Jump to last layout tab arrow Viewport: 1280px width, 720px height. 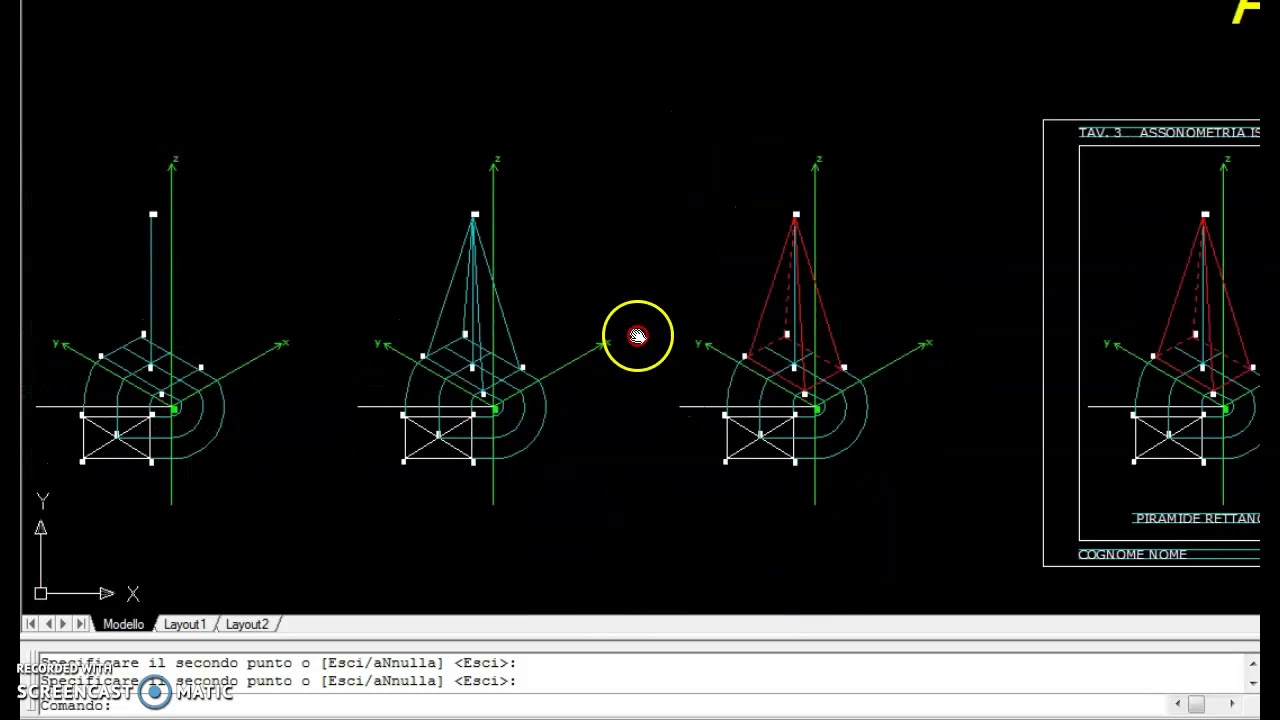click(x=80, y=624)
